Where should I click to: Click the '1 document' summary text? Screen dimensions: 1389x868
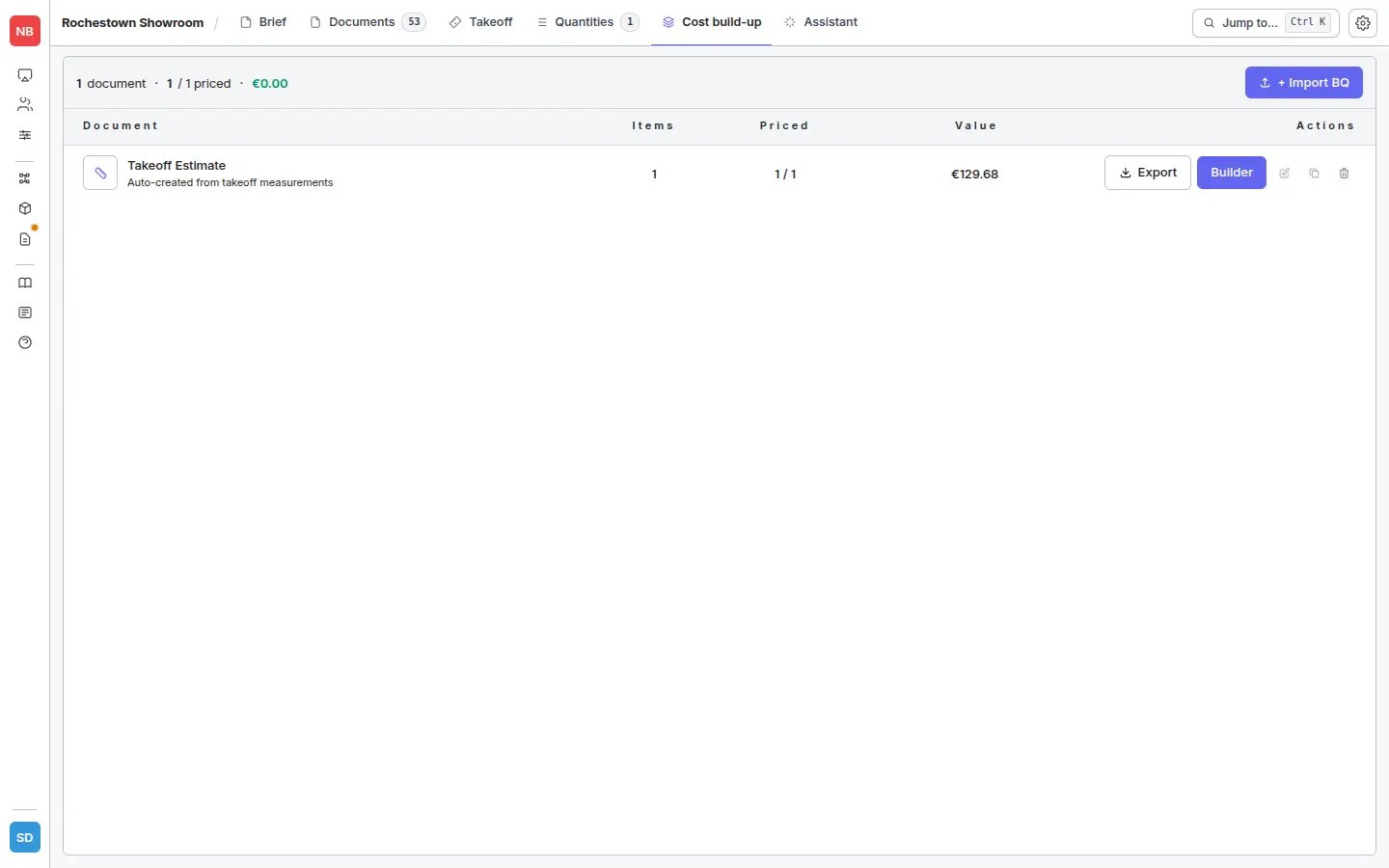pyautogui.click(x=111, y=84)
